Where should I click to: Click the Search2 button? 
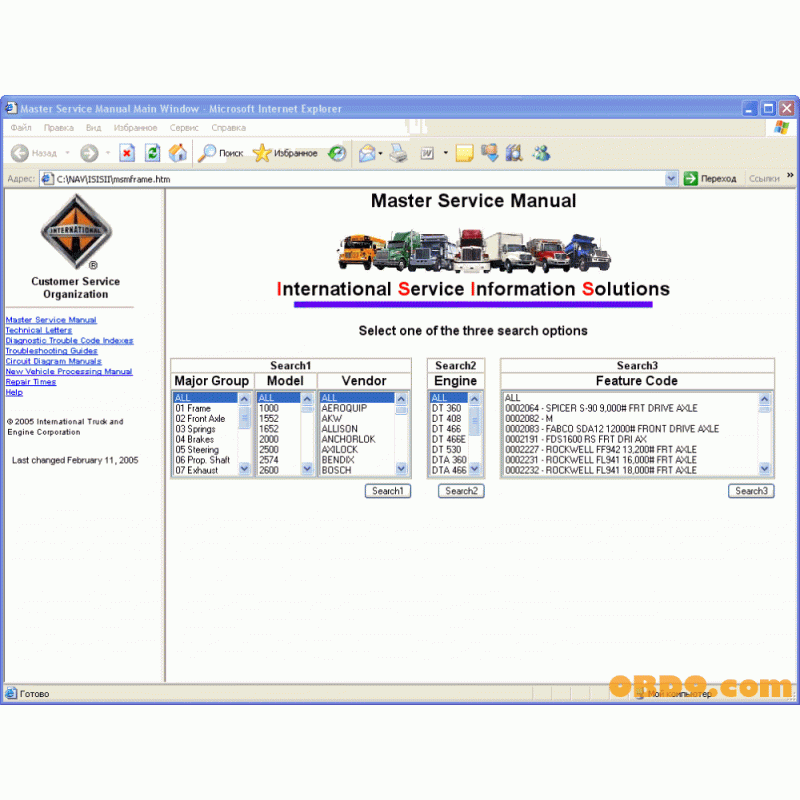tap(461, 491)
